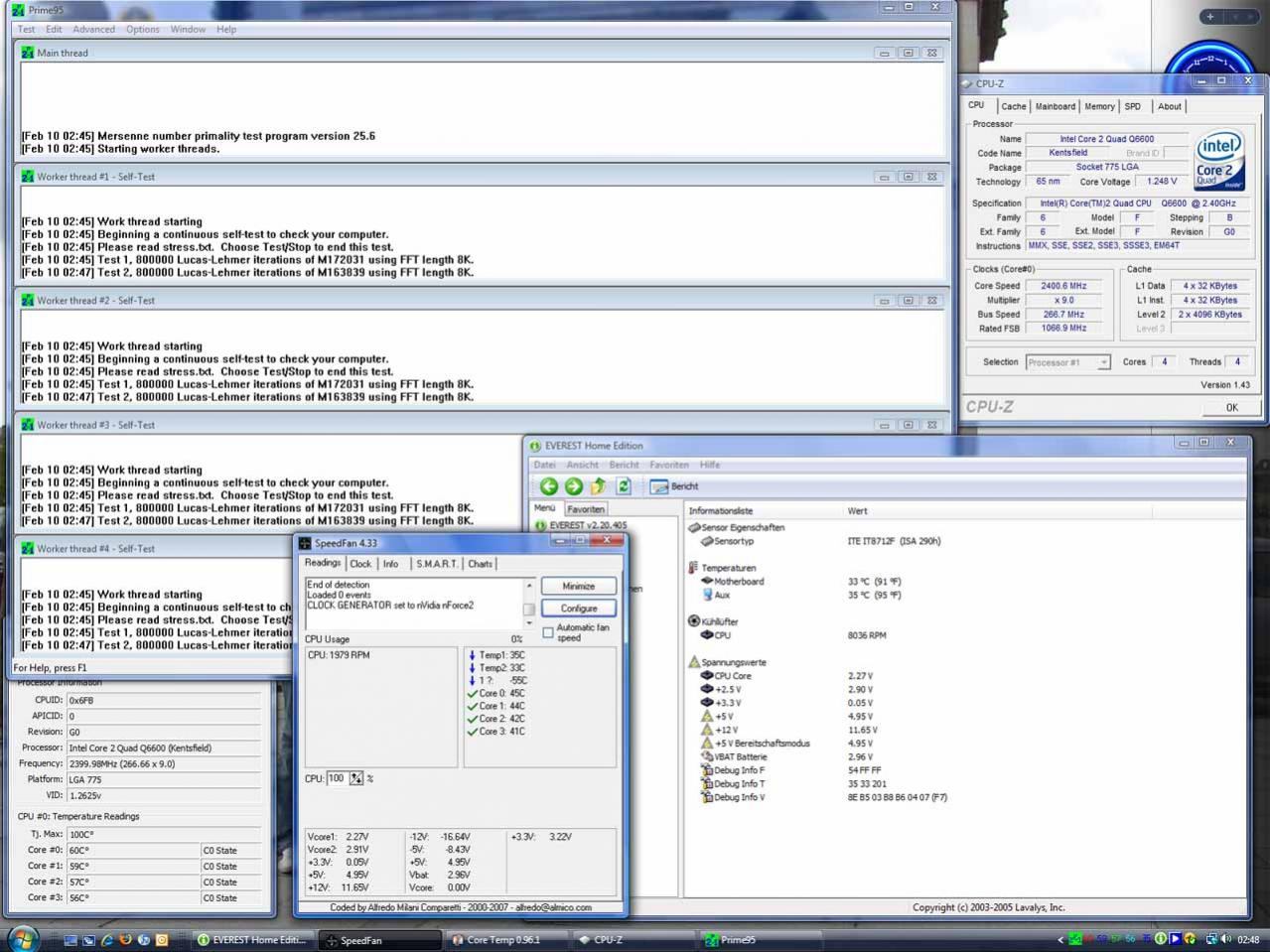Switch to the CPU-Z Cache tab
This screenshot has height=952, width=1270.
[1013, 106]
